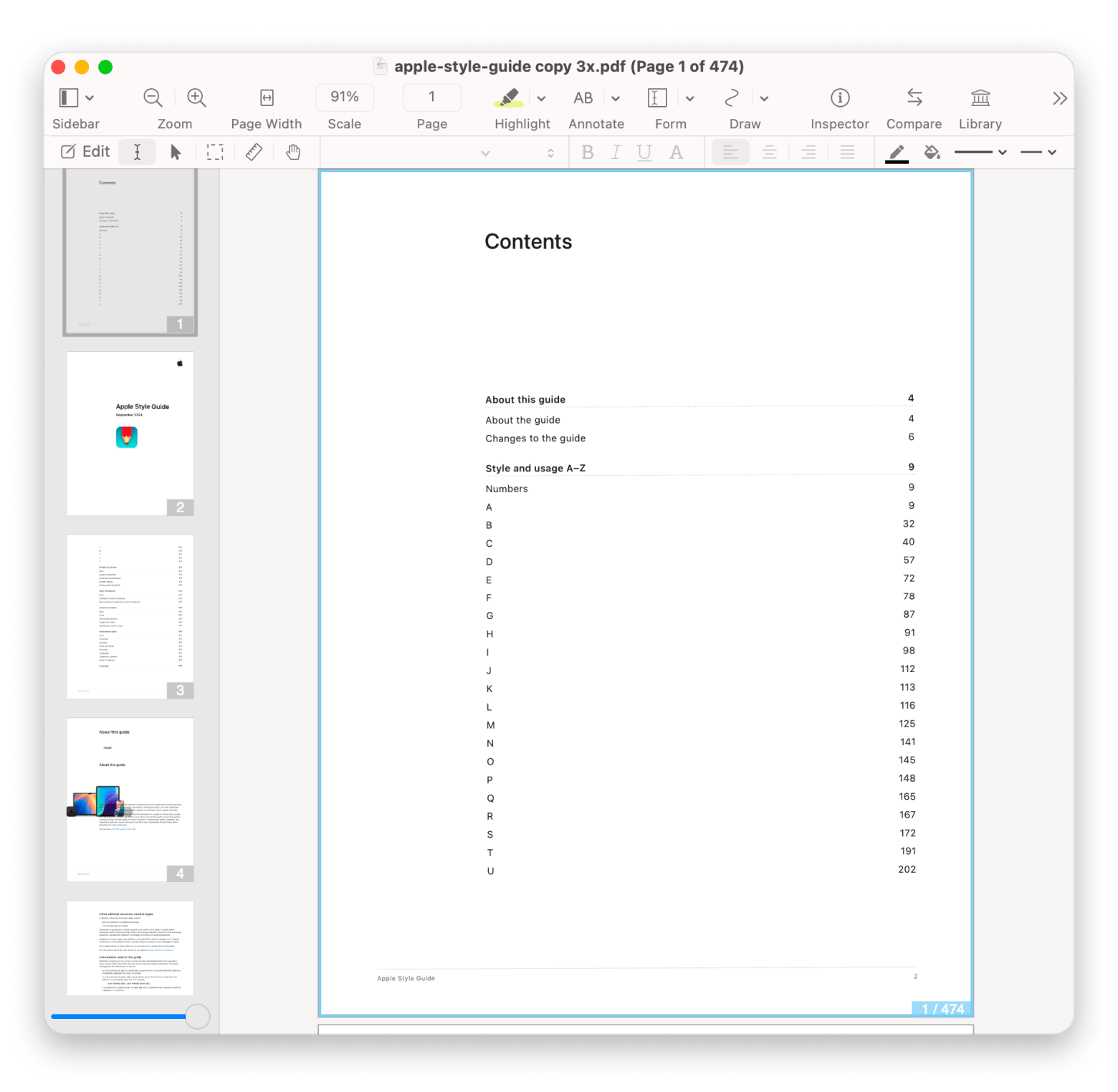This screenshot has height=1092, width=1118.
Task: Zoom in with the plus magnifier
Action: (x=196, y=97)
